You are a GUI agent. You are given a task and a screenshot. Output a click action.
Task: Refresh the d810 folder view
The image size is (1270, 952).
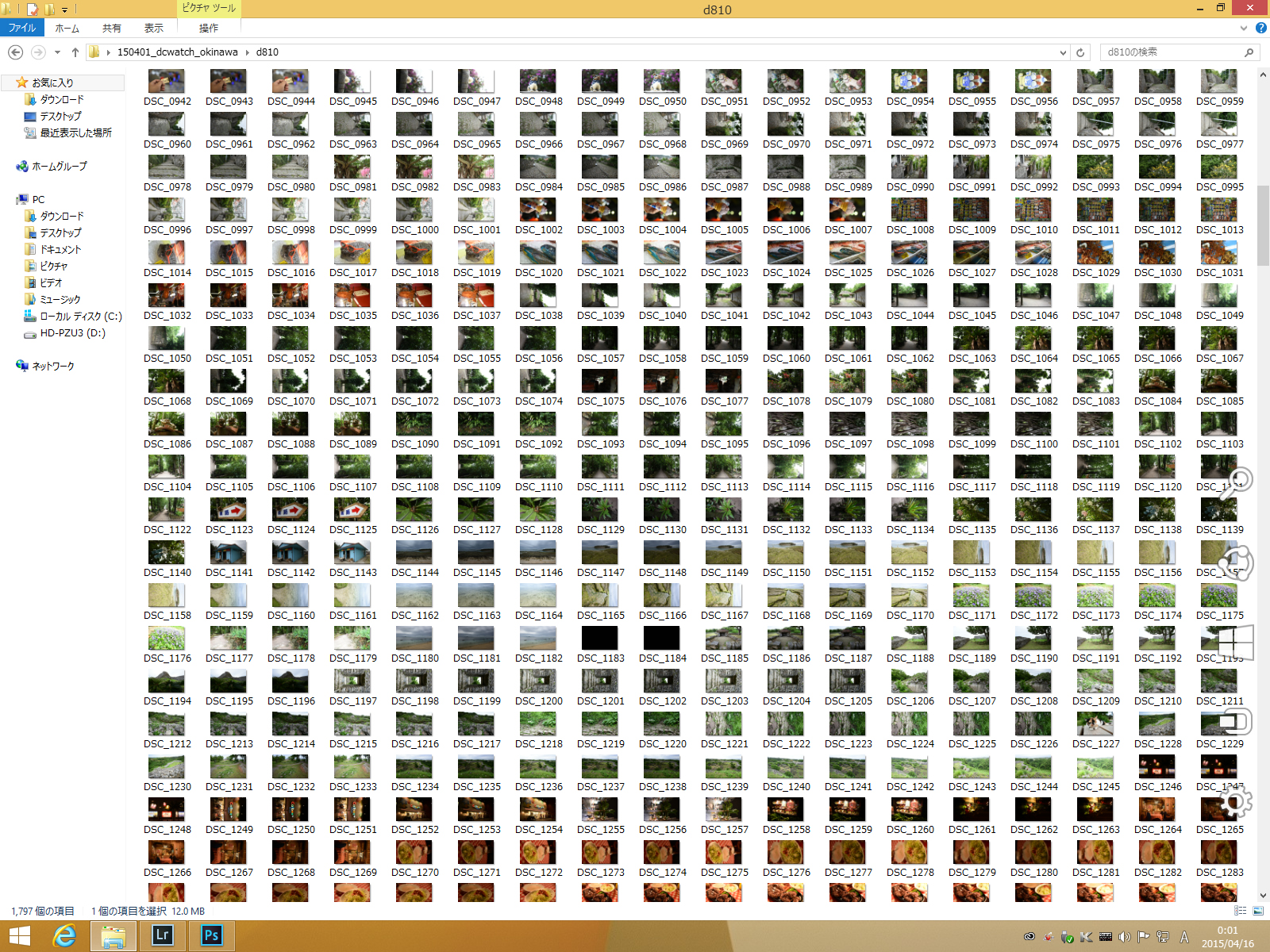[x=1080, y=52]
